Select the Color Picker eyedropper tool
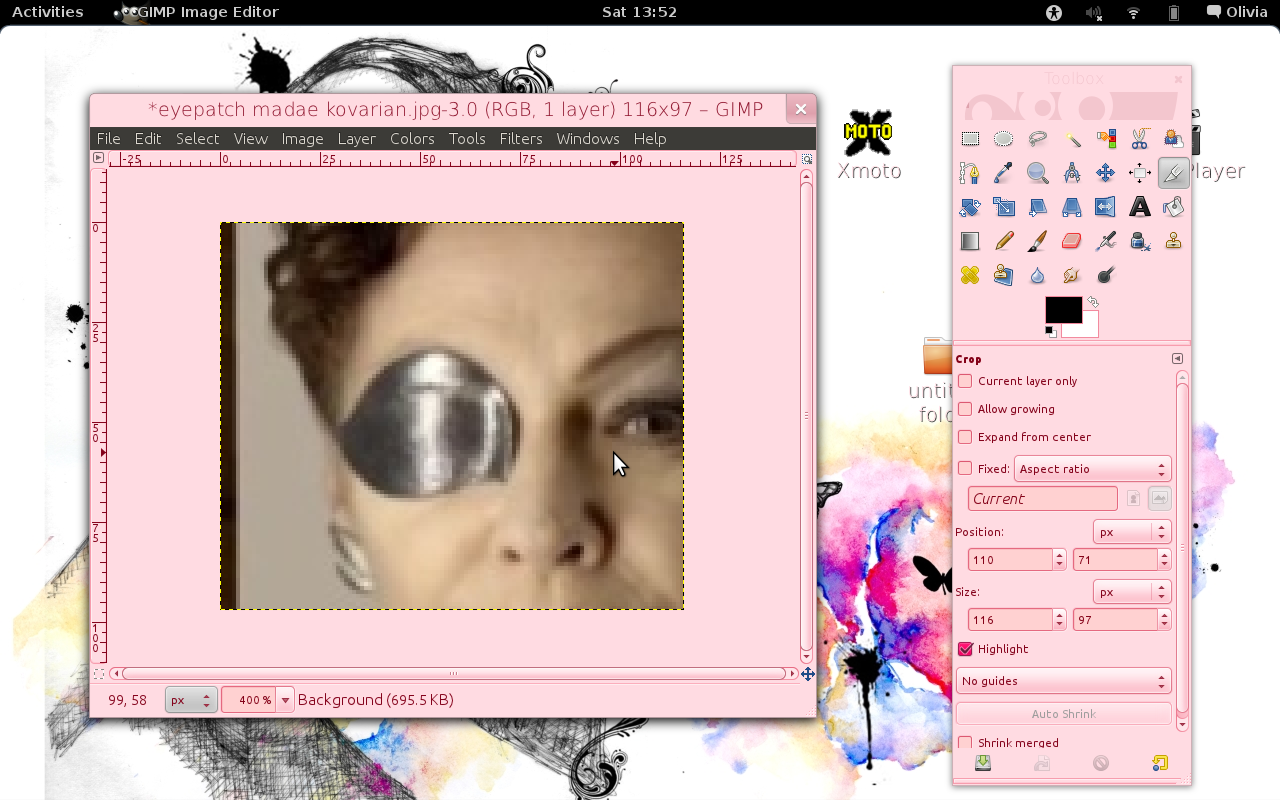The height and width of the screenshot is (800, 1280). click(x=1004, y=173)
